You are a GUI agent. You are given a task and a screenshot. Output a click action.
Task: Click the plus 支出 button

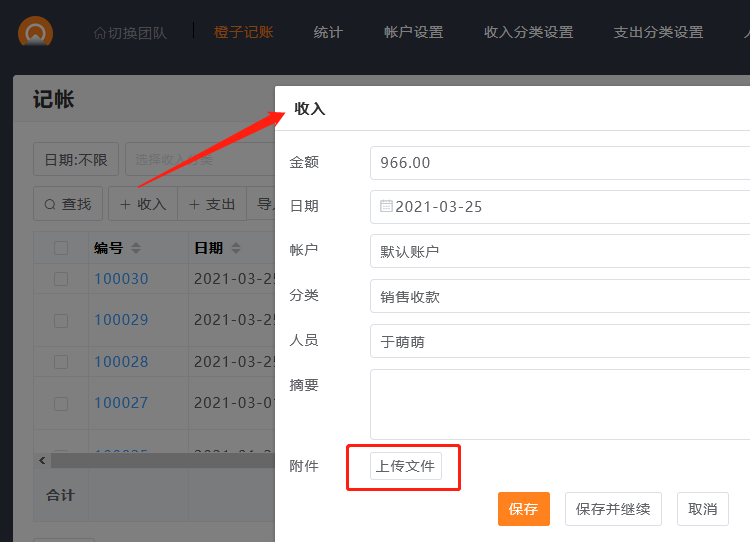pyautogui.click(x=212, y=204)
